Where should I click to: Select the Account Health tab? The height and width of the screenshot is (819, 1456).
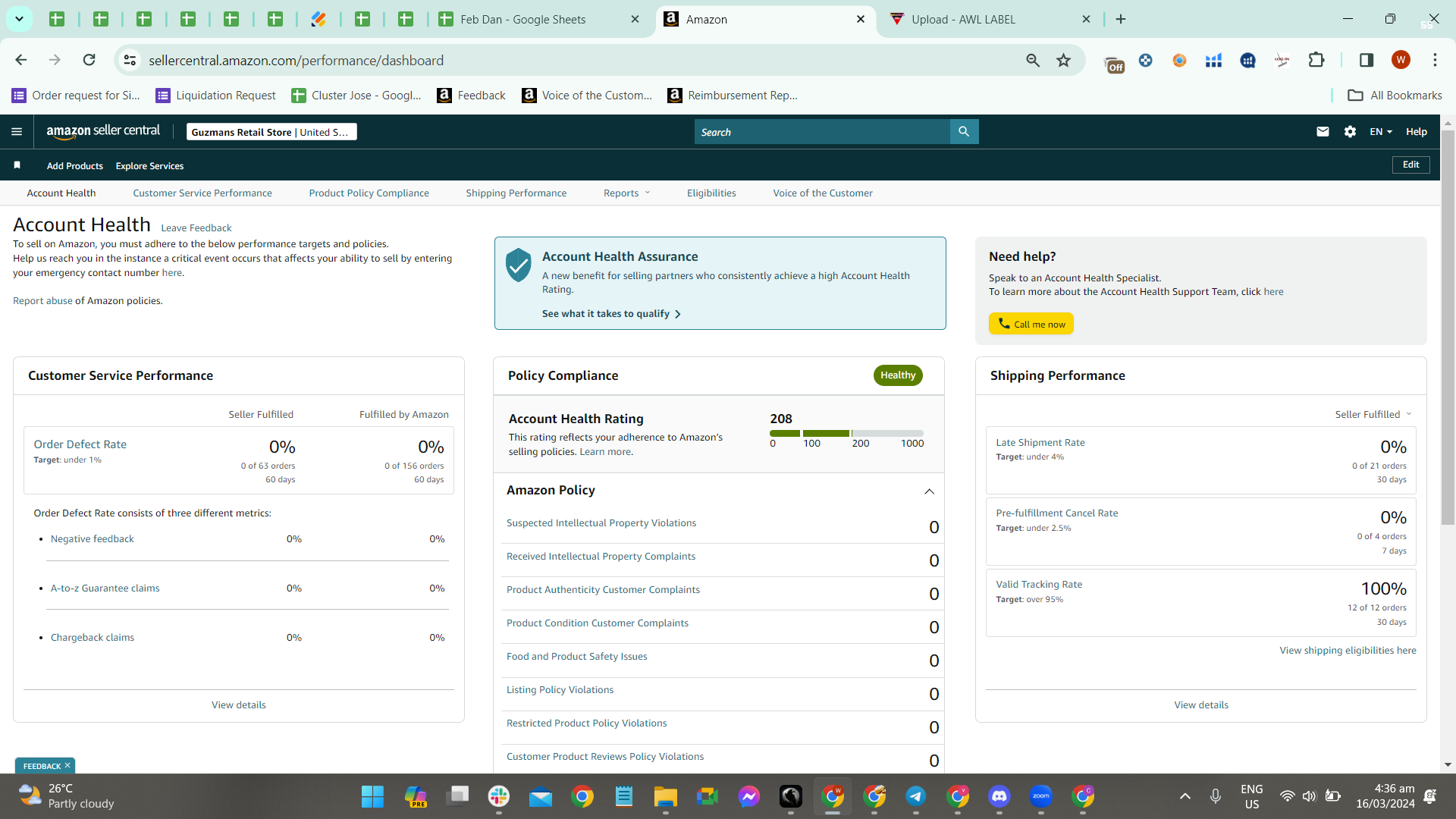tap(61, 193)
